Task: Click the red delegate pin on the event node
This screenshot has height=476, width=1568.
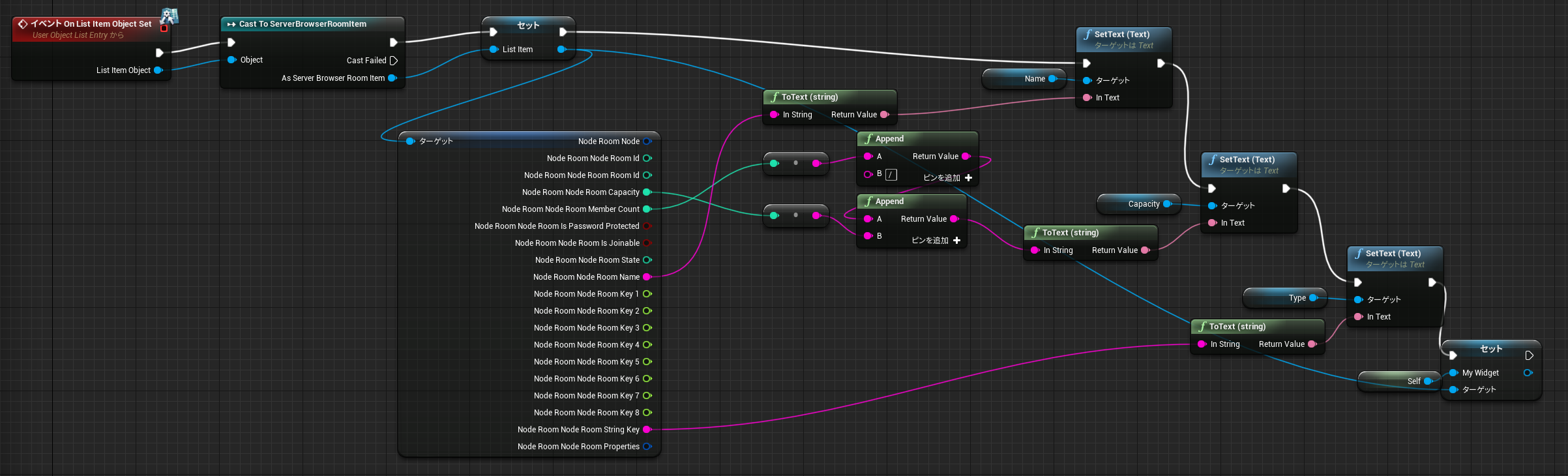Action: [164, 28]
